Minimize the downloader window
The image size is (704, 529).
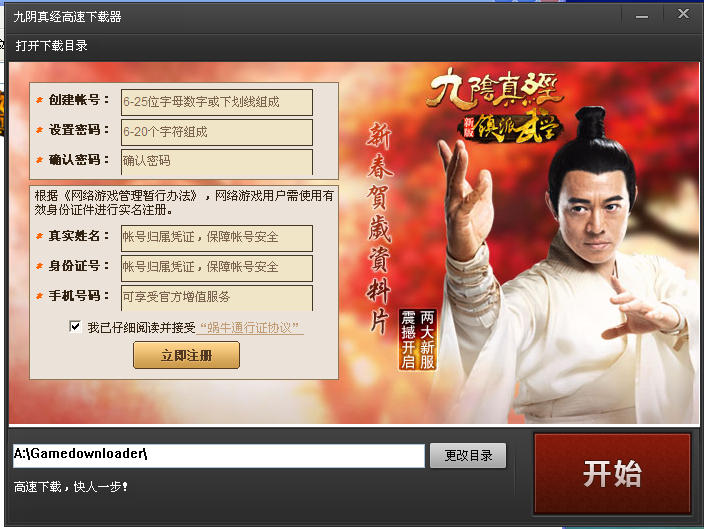(x=642, y=17)
